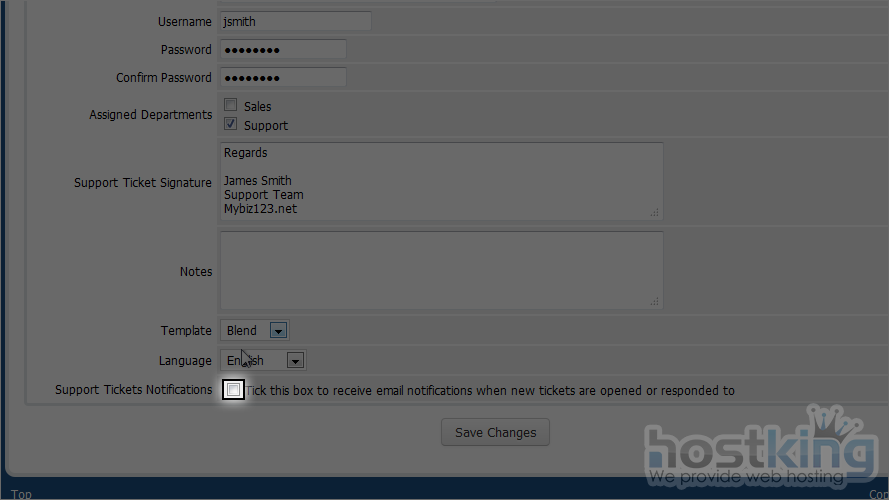Click the empty Notes text area
Image resolution: width=889 pixels, height=500 pixels.
[x=440, y=271]
